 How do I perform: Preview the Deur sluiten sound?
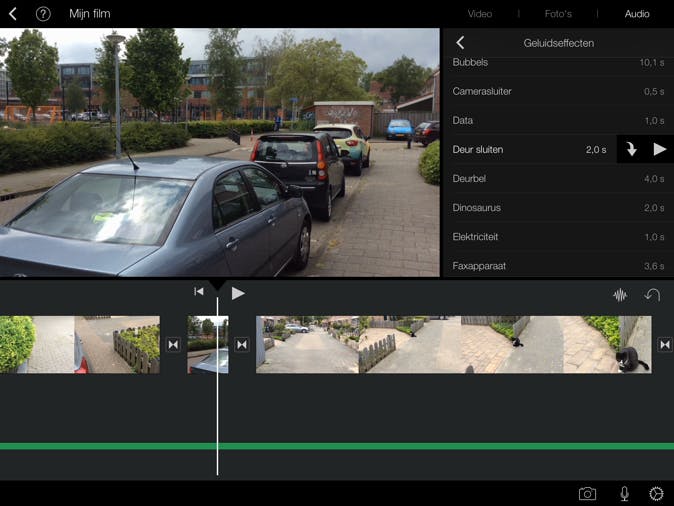[x=659, y=149]
